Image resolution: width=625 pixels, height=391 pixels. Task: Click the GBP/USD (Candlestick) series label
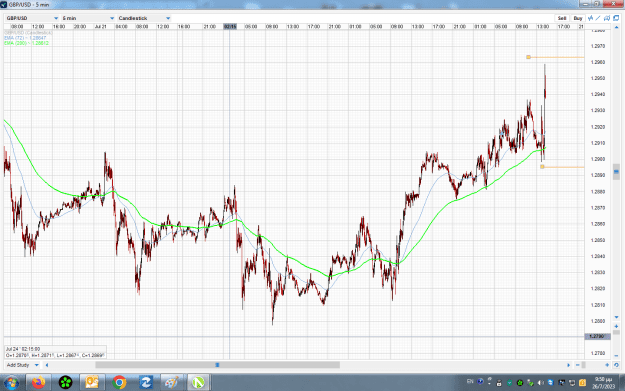pyautogui.click(x=28, y=33)
